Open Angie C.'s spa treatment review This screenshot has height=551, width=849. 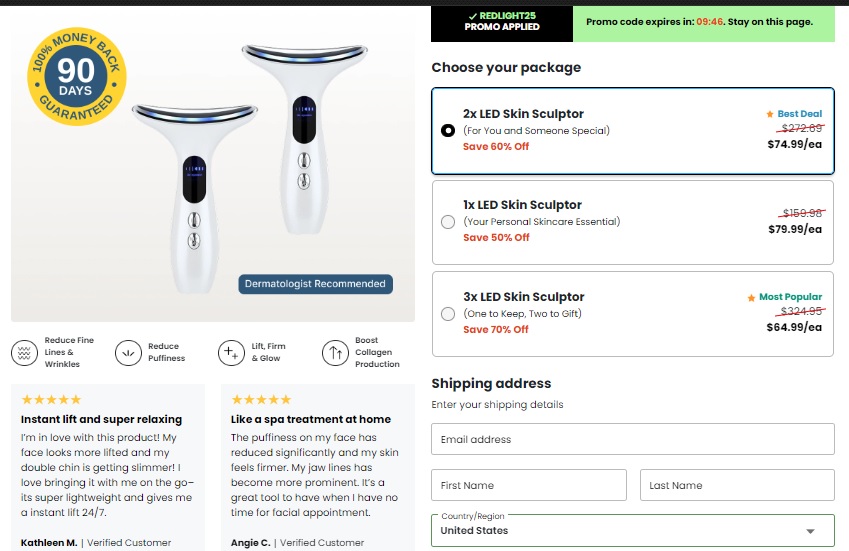(x=317, y=466)
